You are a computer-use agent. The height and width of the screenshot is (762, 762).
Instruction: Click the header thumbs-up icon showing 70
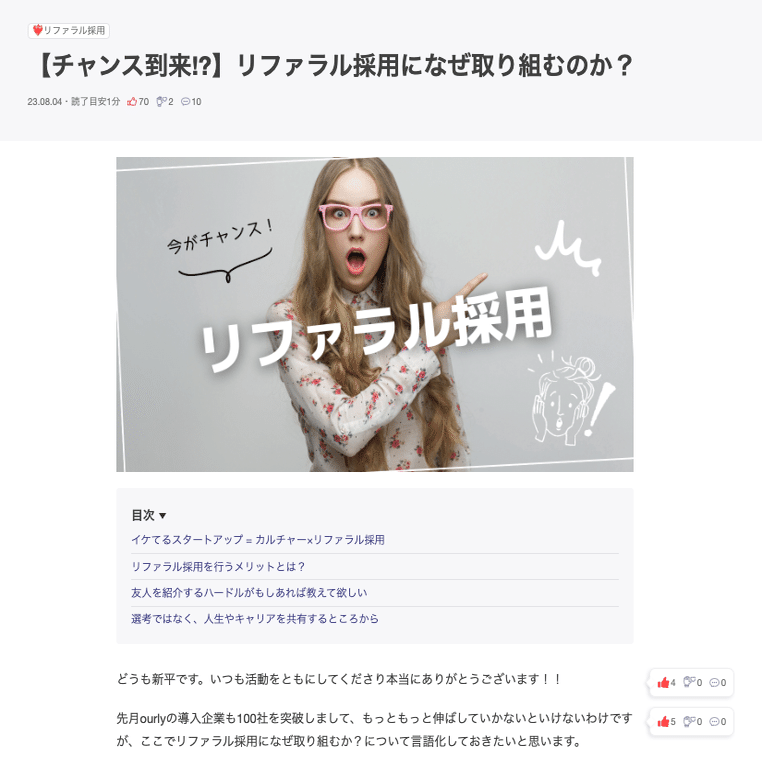tap(132, 102)
